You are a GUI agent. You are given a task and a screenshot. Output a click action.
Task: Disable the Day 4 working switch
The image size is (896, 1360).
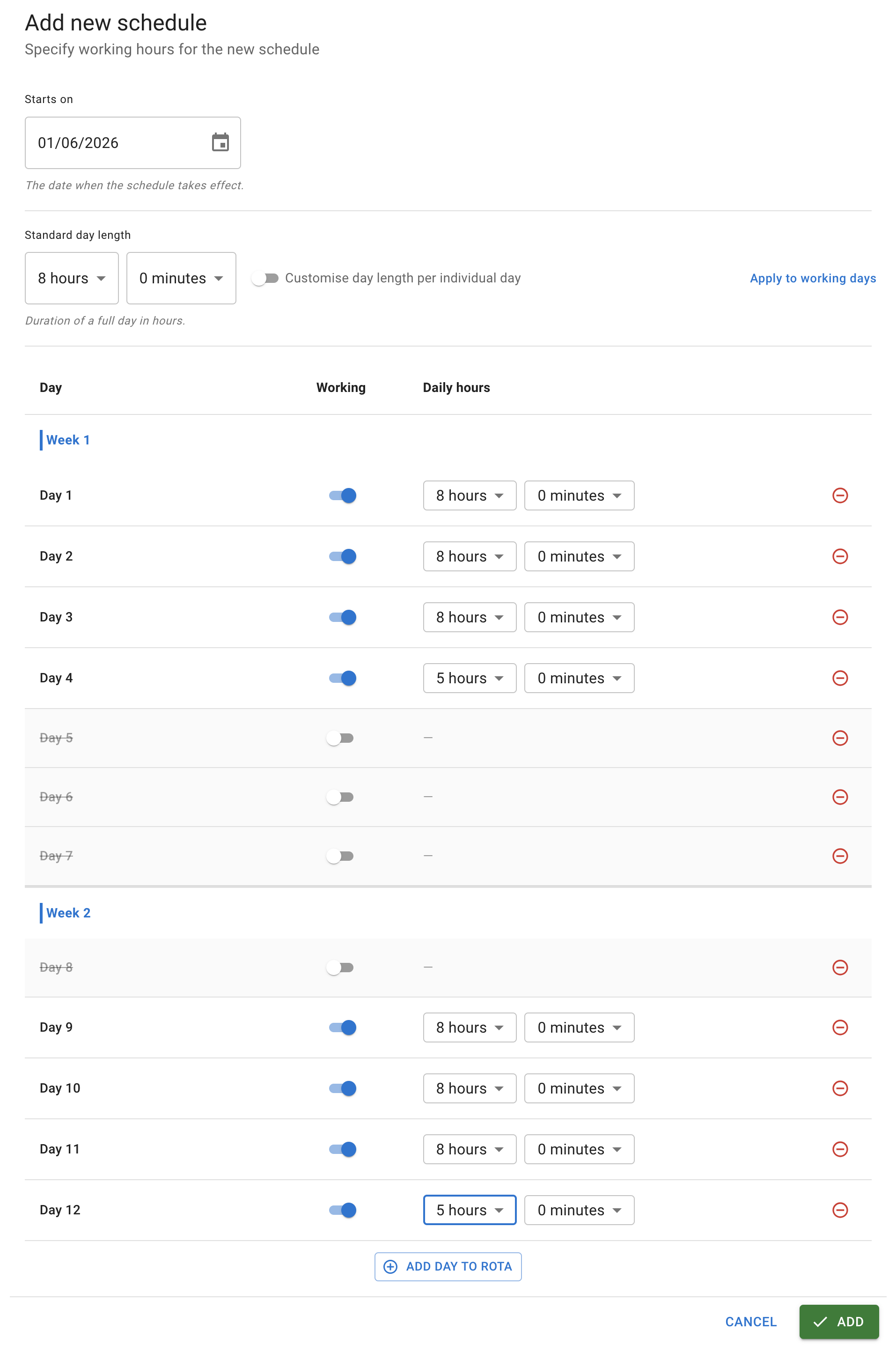tap(342, 678)
